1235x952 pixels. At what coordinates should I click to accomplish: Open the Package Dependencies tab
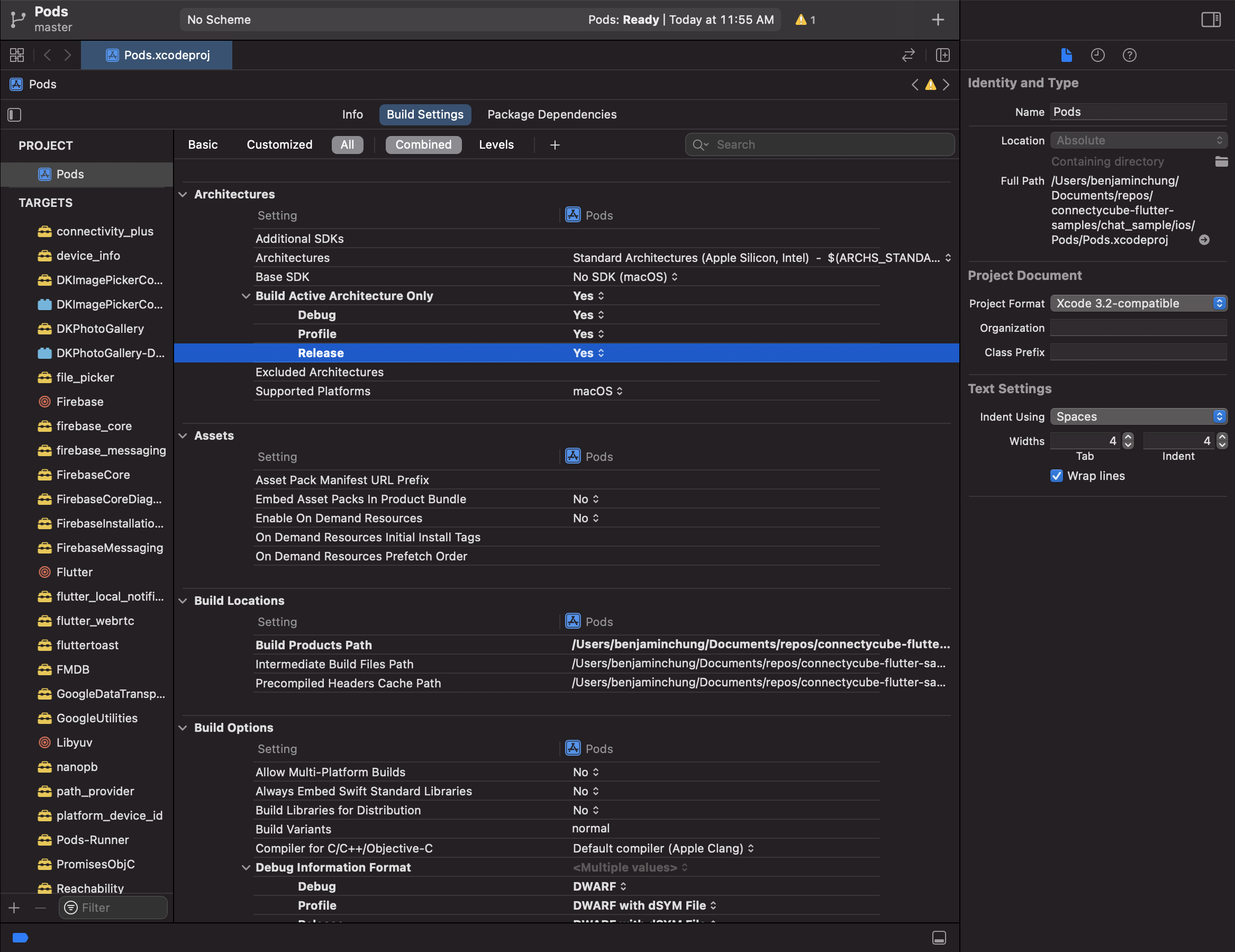[551, 114]
